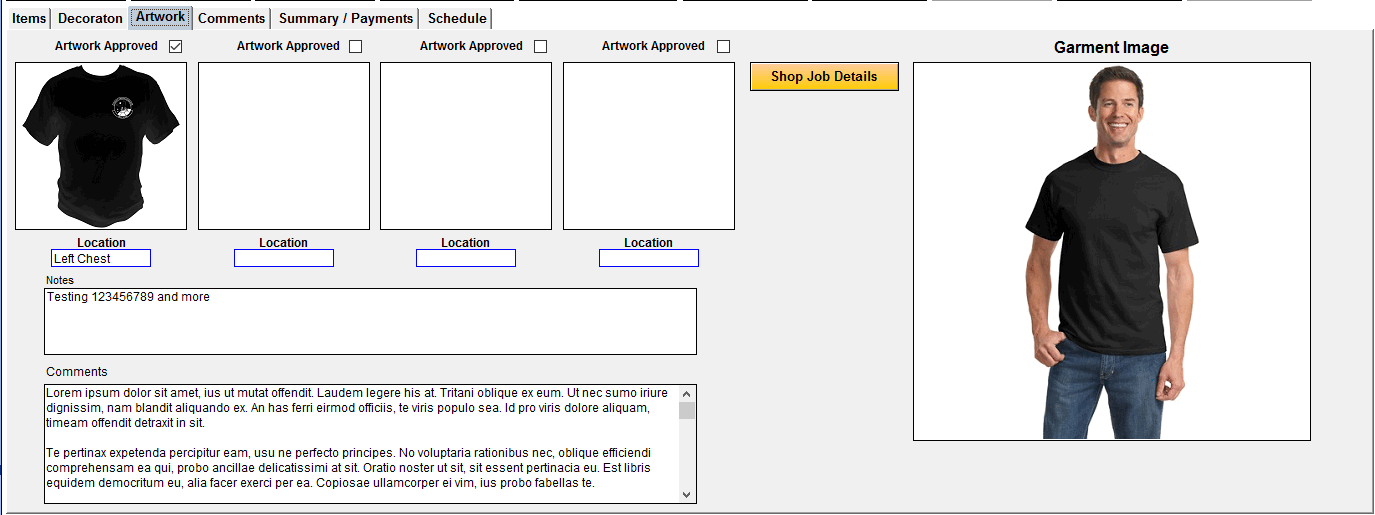1375x515 pixels.
Task: Switch to the Decoraton tab
Action: pyautogui.click(x=90, y=18)
